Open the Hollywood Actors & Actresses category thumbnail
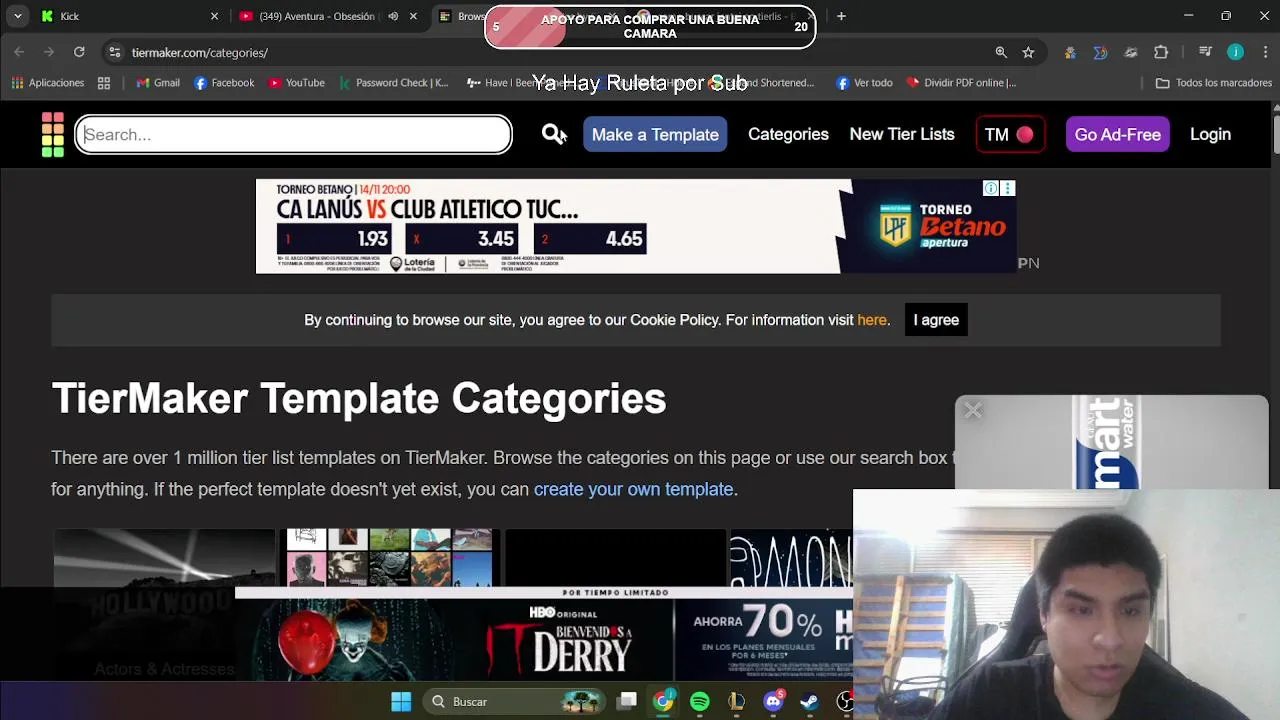 (164, 604)
